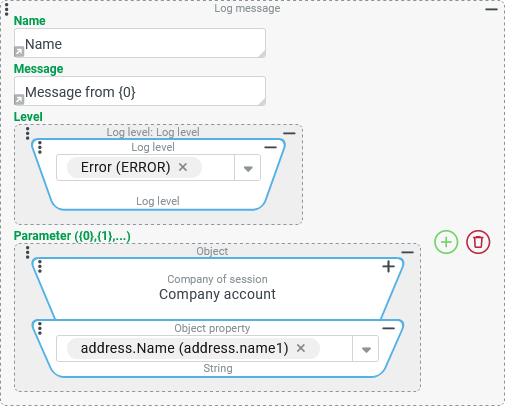Collapse the Log level: Log level container
Image resolution: width=505 pixels, height=406 pixels.
click(289, 133)
